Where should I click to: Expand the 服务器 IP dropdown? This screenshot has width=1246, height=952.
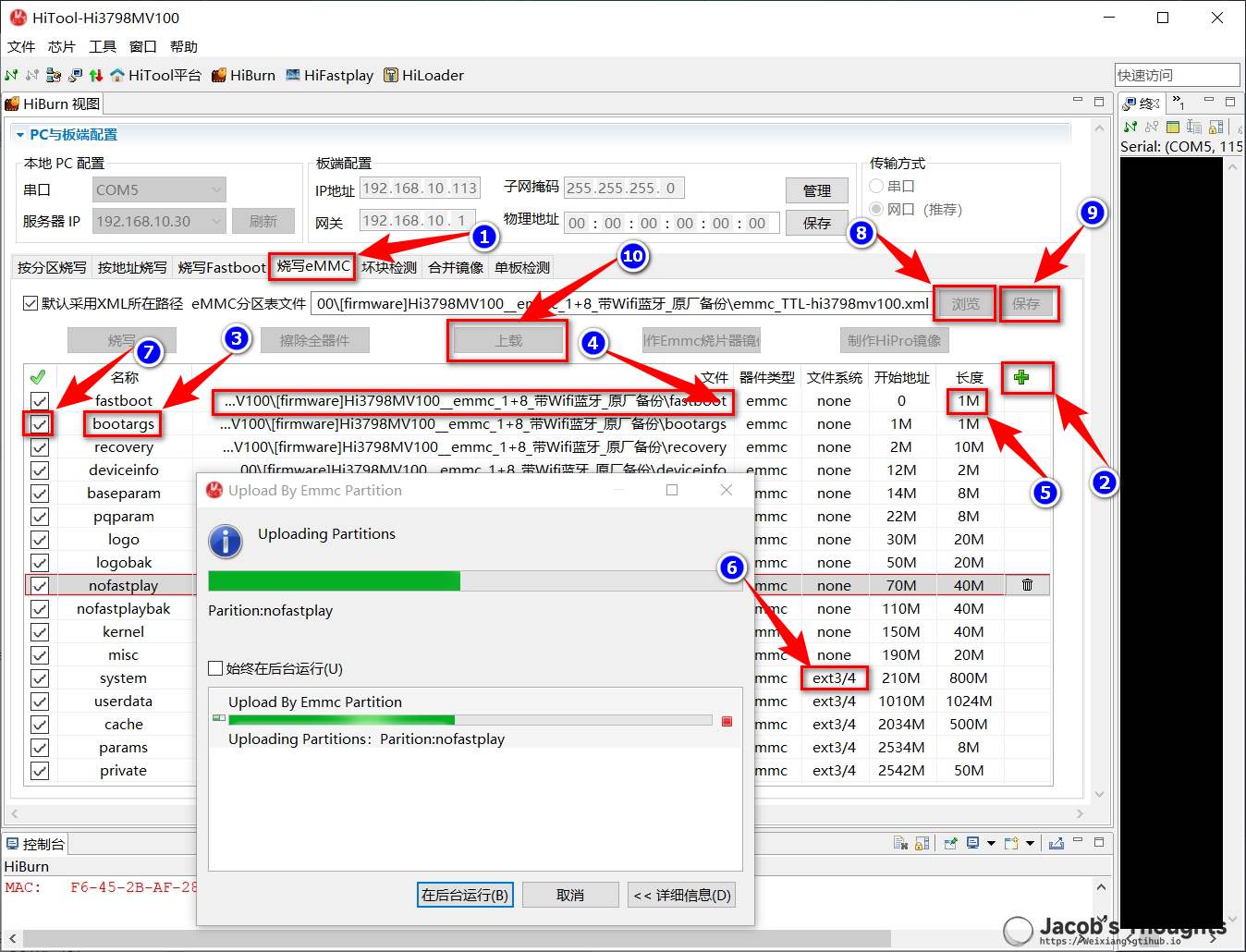[216, 221]
